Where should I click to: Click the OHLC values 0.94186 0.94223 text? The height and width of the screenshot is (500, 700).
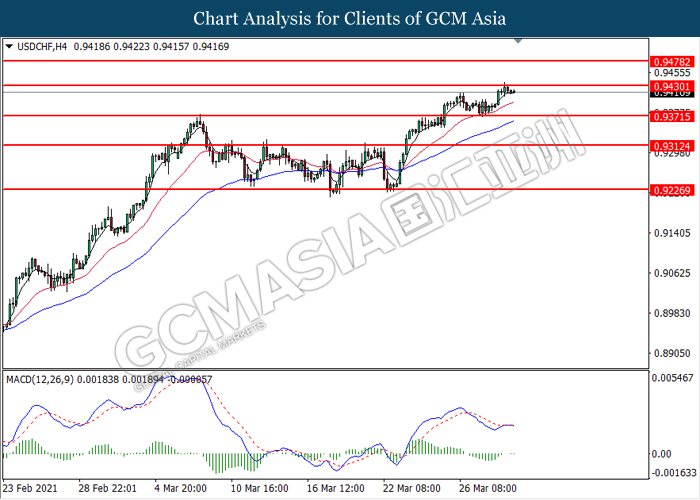112,46
